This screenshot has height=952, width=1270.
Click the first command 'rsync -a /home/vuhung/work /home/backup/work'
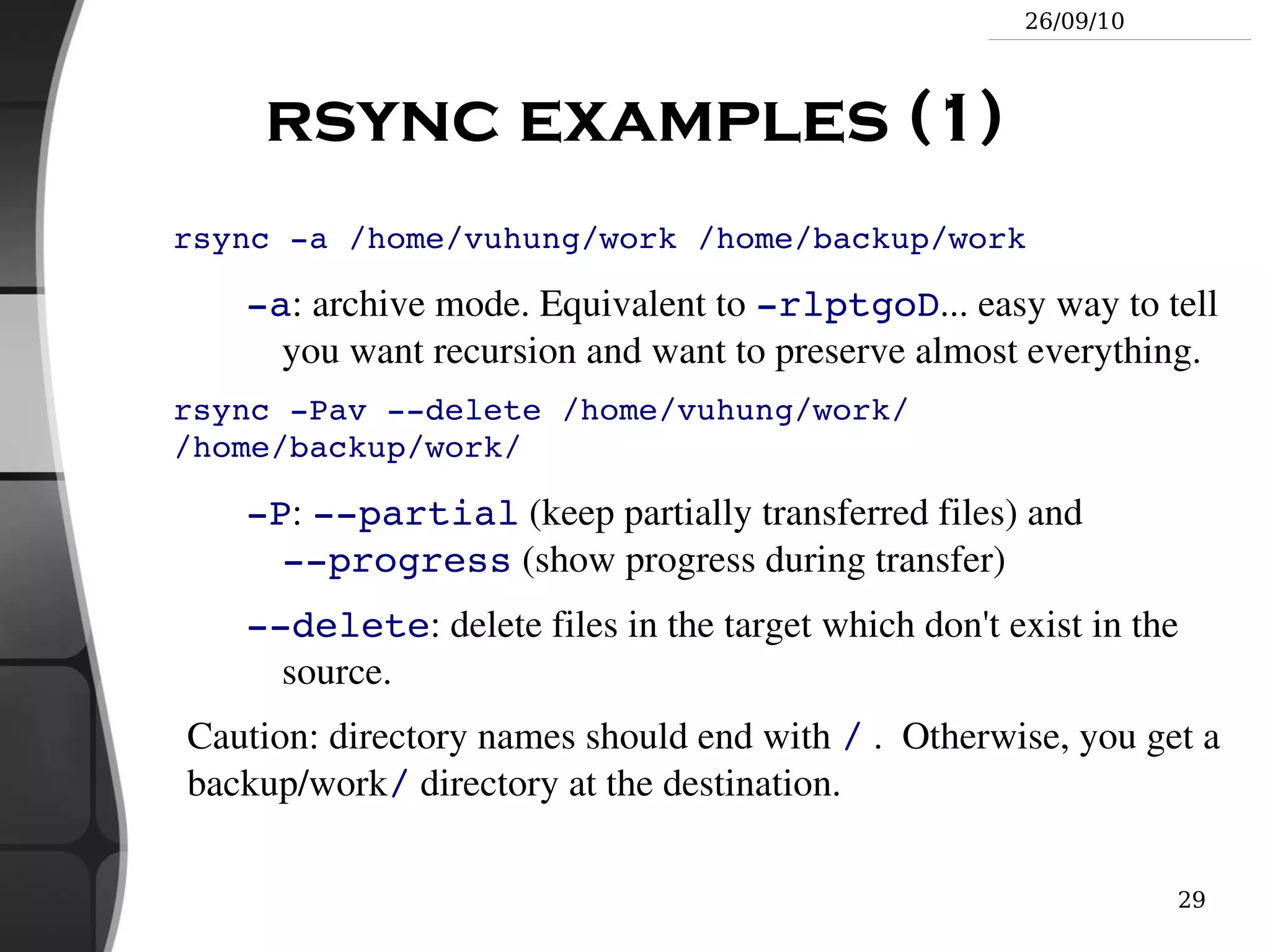click(x=599, y=239)
